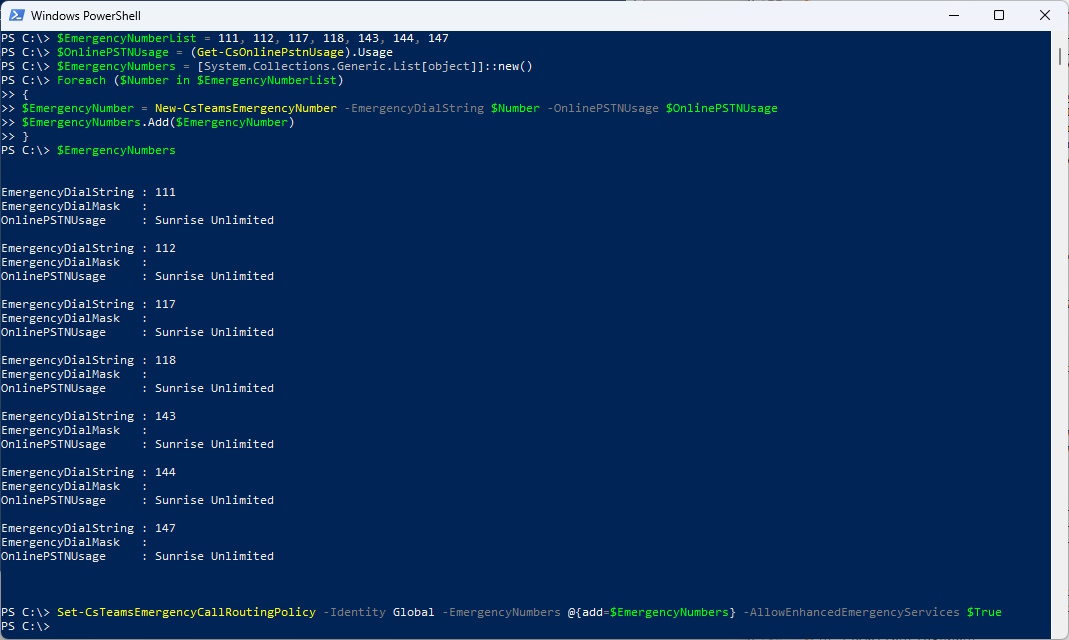Maximize the Windows PowerShell window
1069x640 pixels.
pyautogui.click(x=999, y=15)
